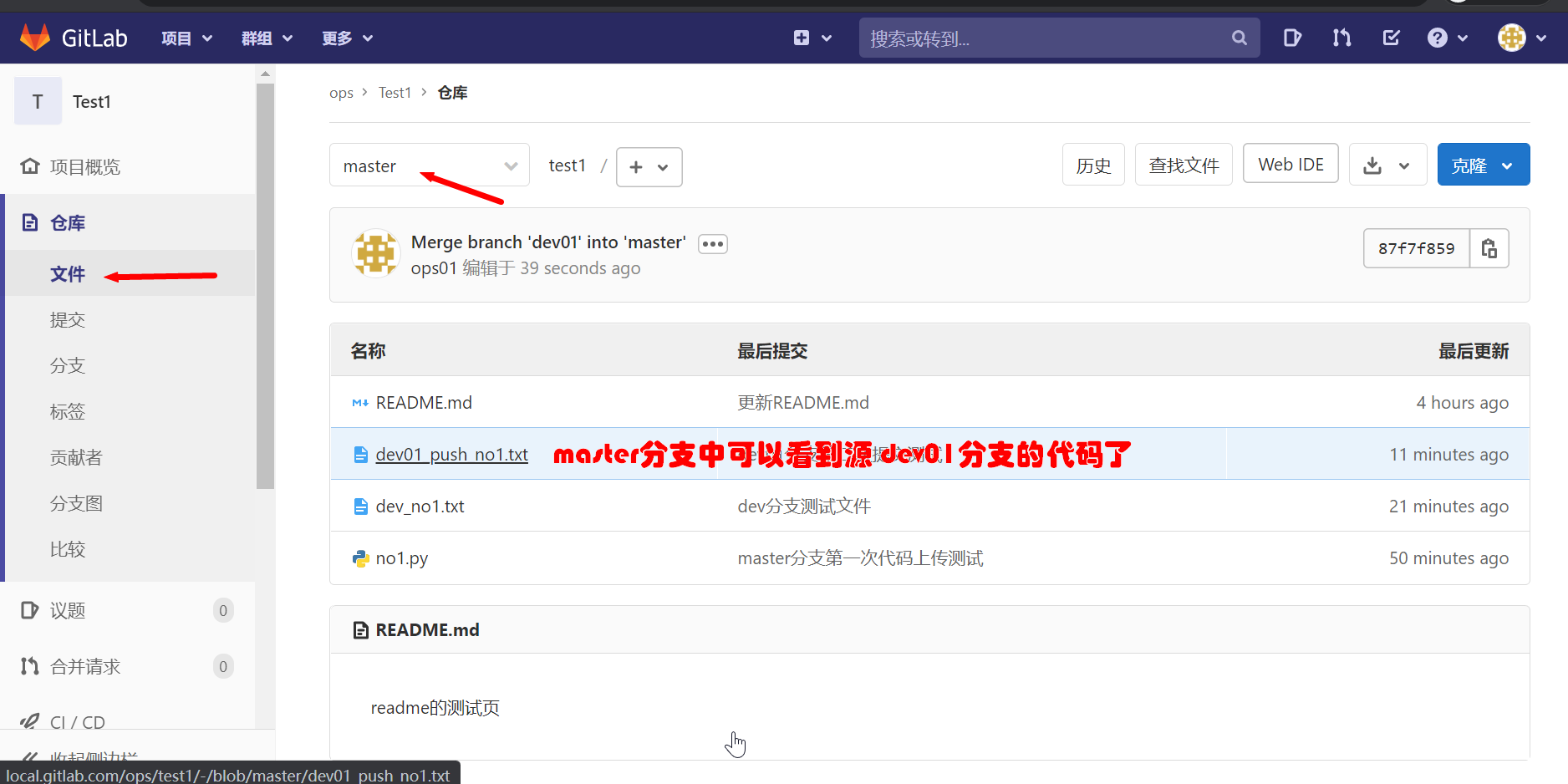Open the user avatar menu

click(x=1521, y=38)
